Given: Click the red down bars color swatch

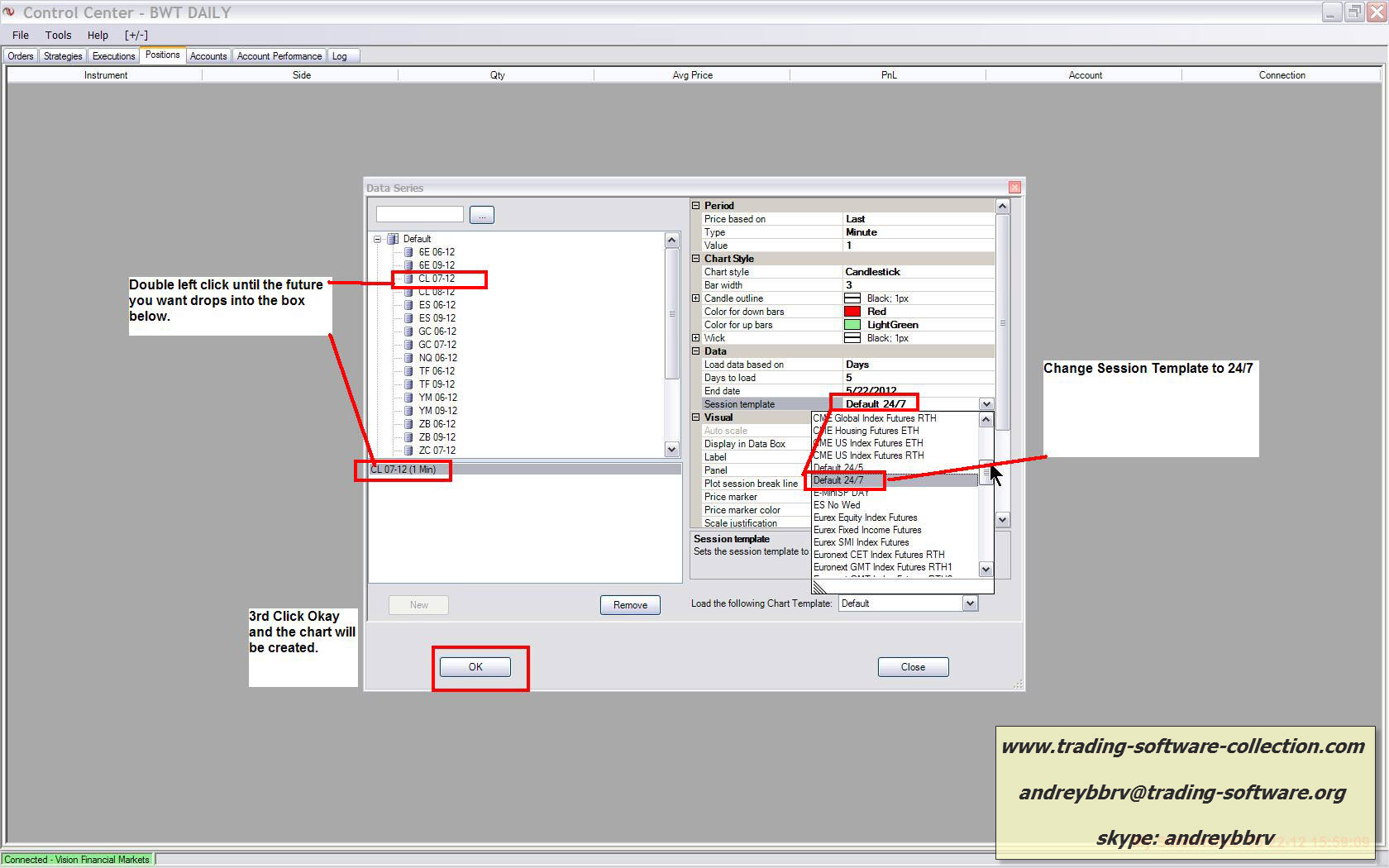Looking at the screenshot, I should [x=852, y=312].
